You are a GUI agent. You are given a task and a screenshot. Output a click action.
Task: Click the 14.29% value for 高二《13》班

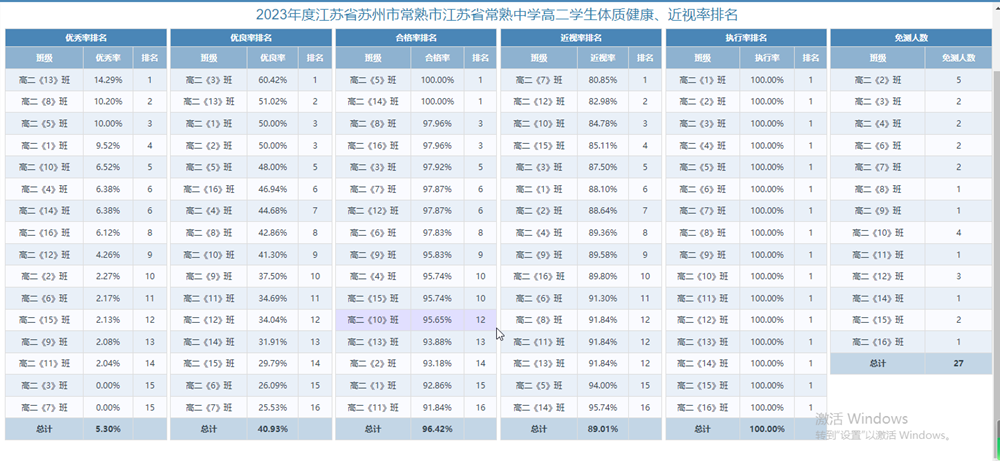pyautogui.click(x=108, y=80)
